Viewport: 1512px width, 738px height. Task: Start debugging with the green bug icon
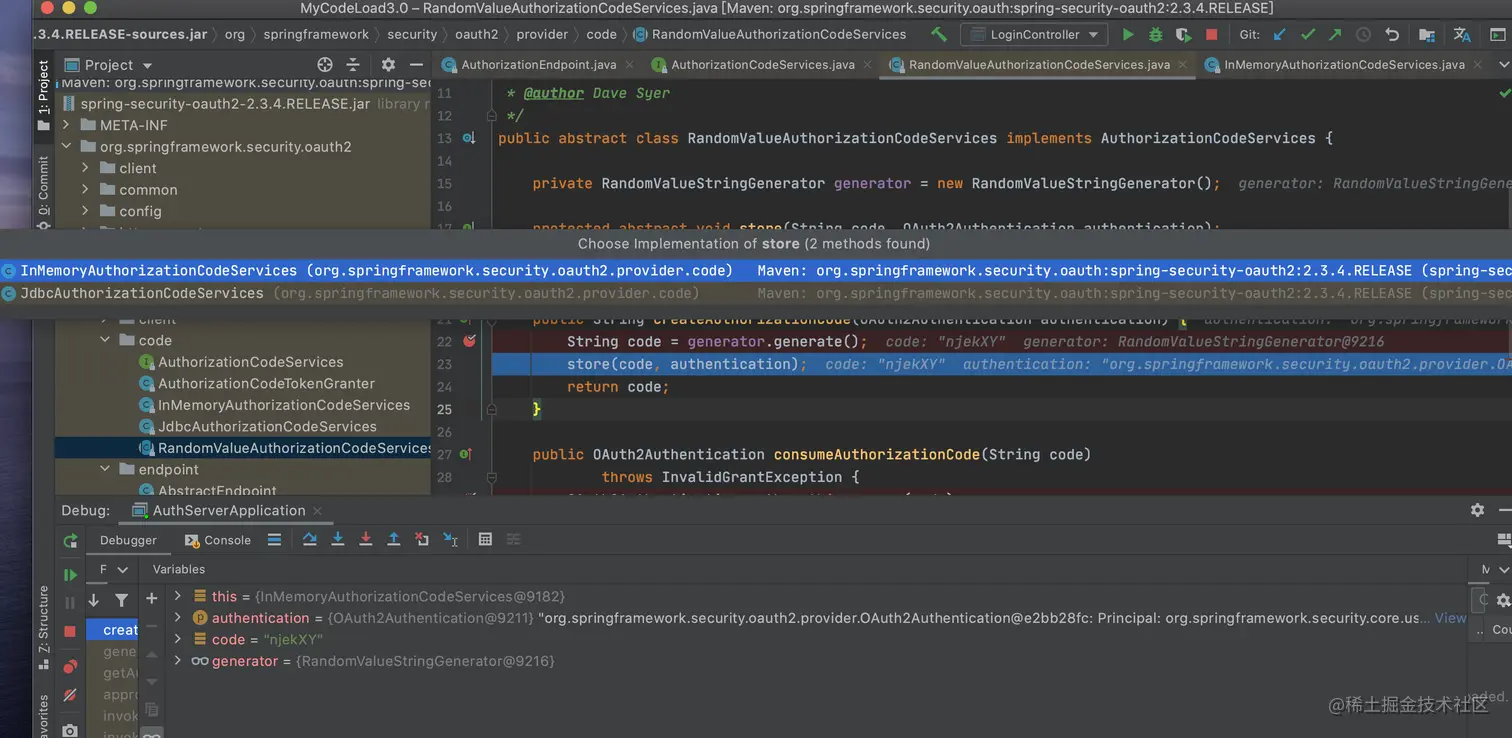[1156, 34]
